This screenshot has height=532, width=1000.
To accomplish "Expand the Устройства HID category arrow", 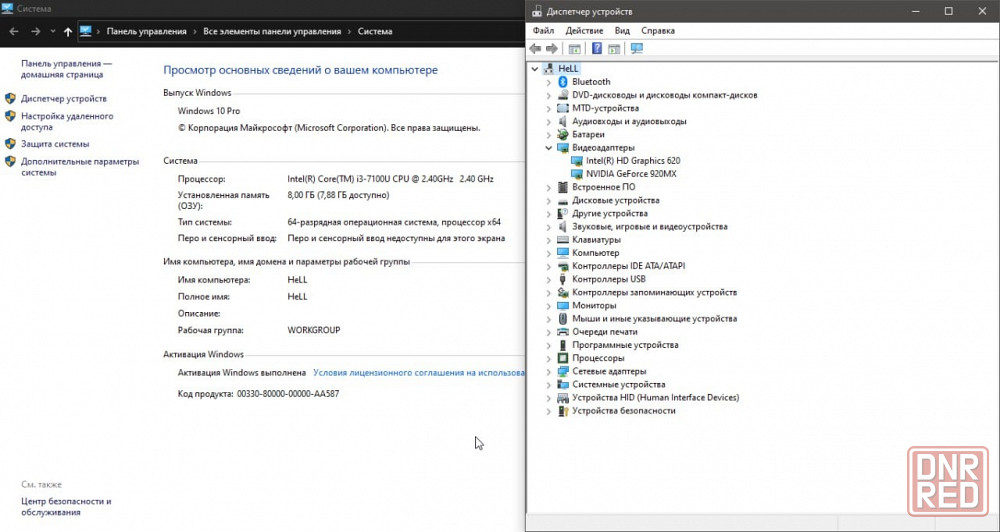I will point(548,398).
